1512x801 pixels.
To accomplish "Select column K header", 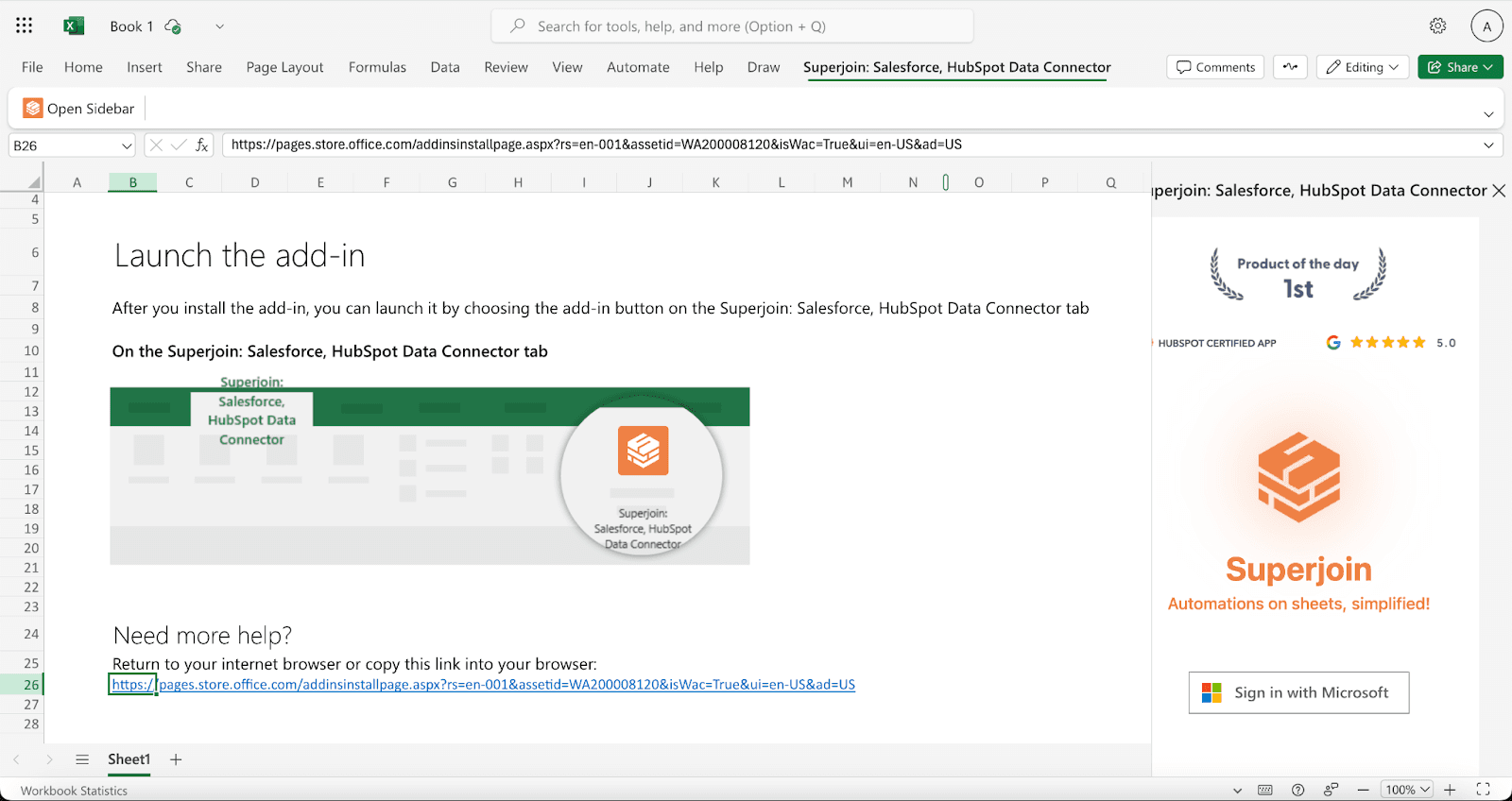I will (715, 182).
